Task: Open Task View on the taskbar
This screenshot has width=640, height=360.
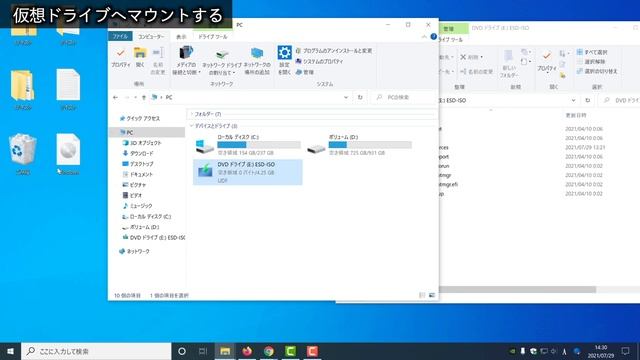Action: click(x=203, y=351)
